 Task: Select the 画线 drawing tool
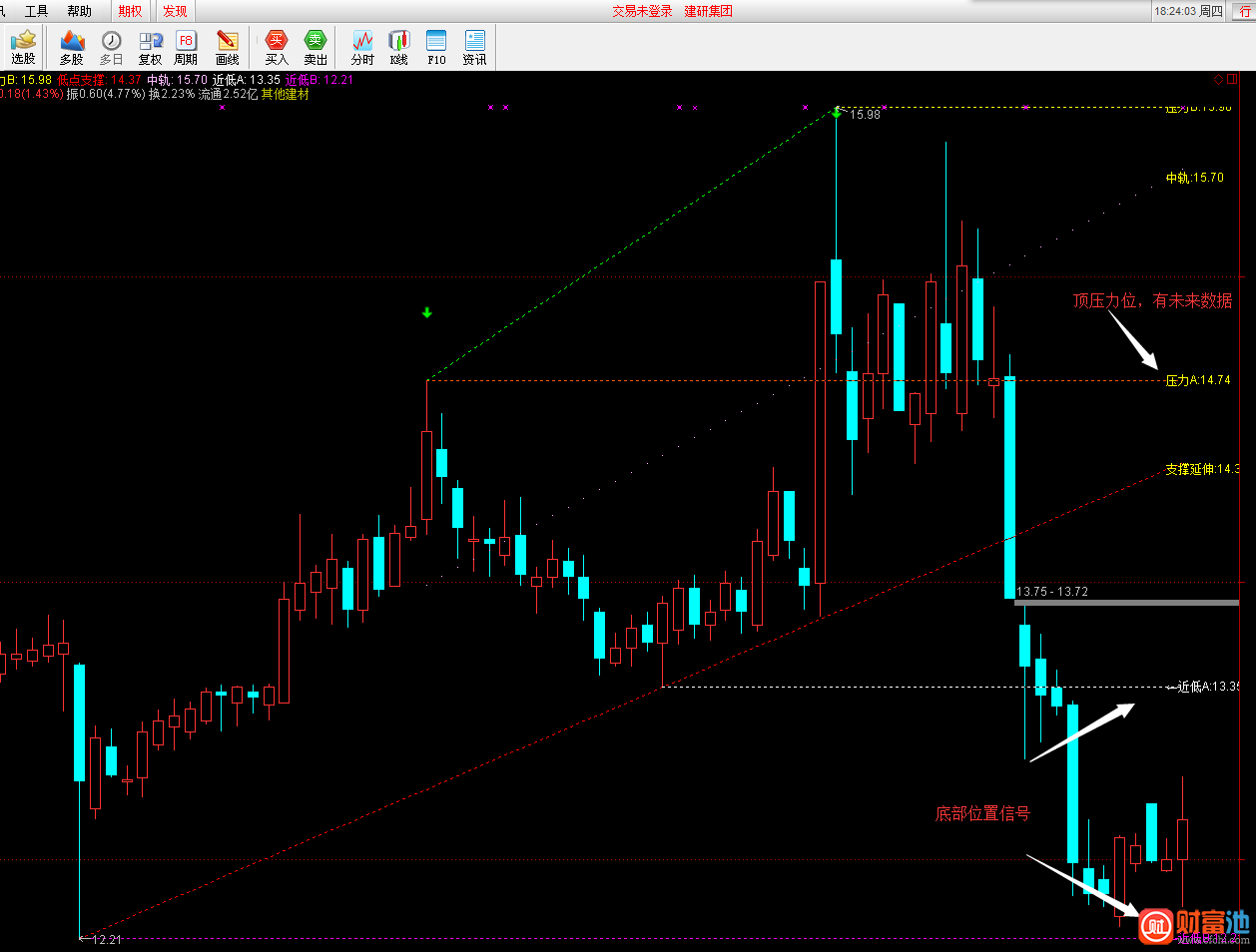pos(228,47)
